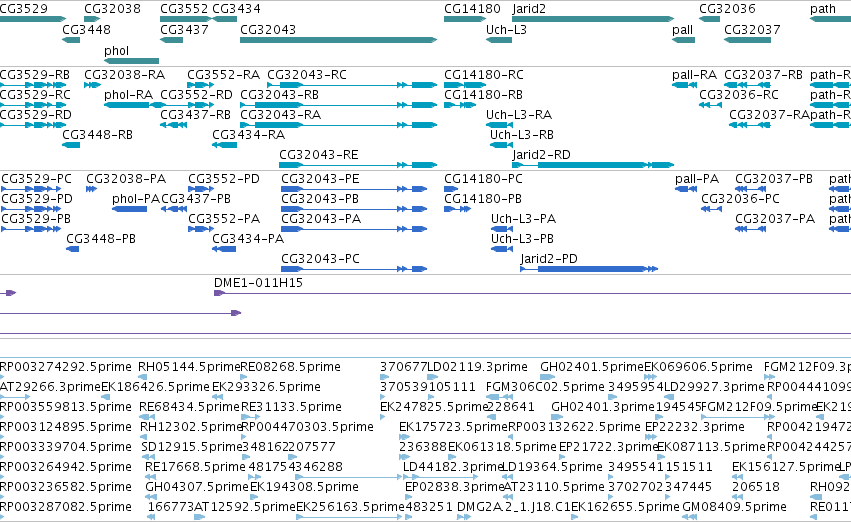This screenshot has width=851, height=522.
Task: Select protein CG3434-PA label
Action: (248, 239)
